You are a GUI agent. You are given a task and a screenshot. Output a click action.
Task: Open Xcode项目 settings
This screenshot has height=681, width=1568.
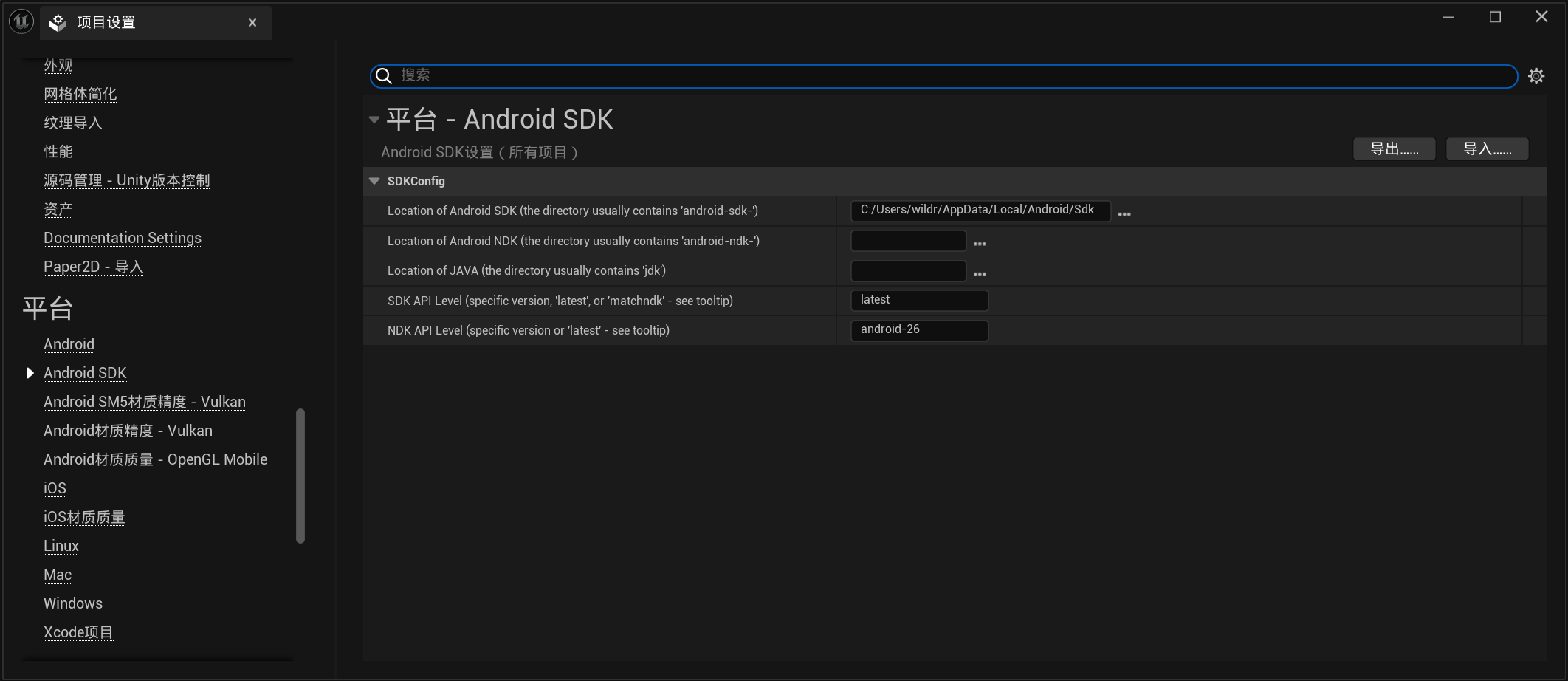[x=78, y=632]
